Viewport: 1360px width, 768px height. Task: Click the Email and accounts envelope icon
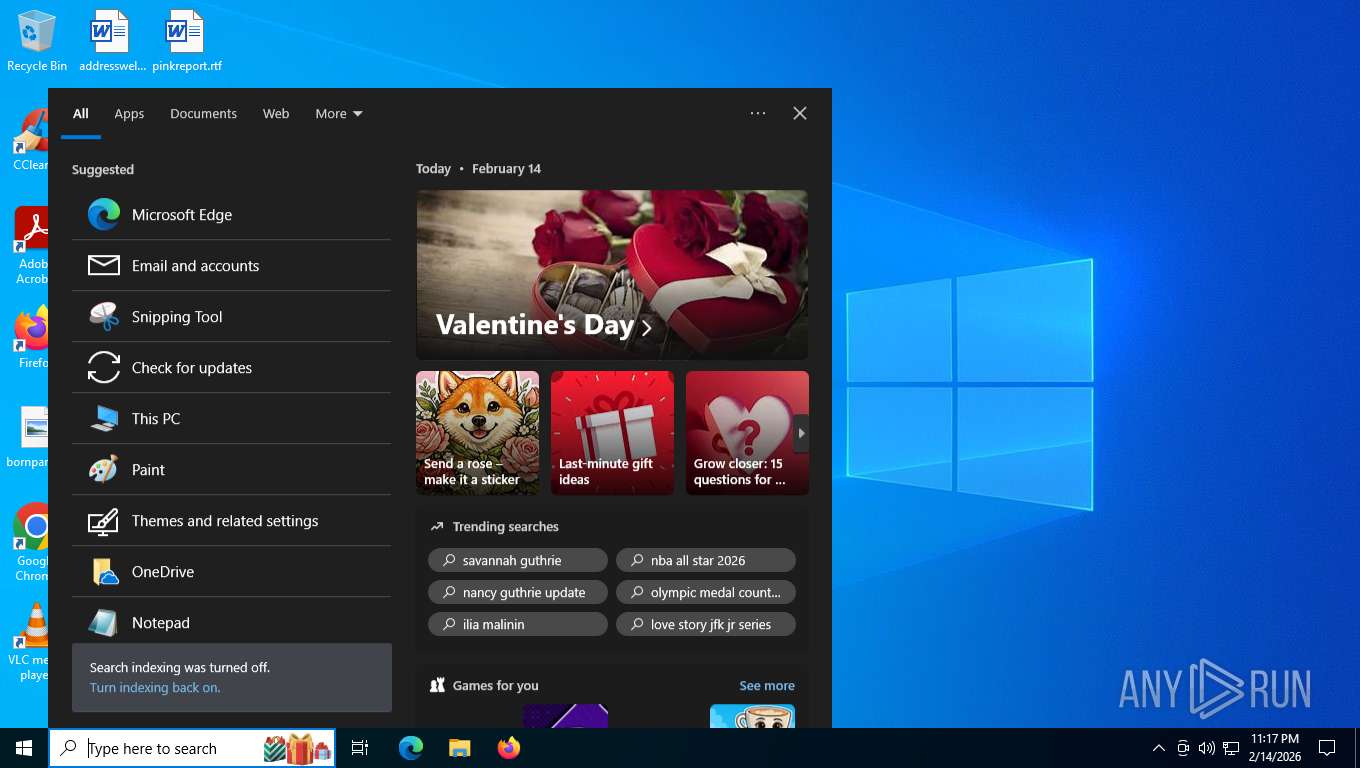(104, 266)
